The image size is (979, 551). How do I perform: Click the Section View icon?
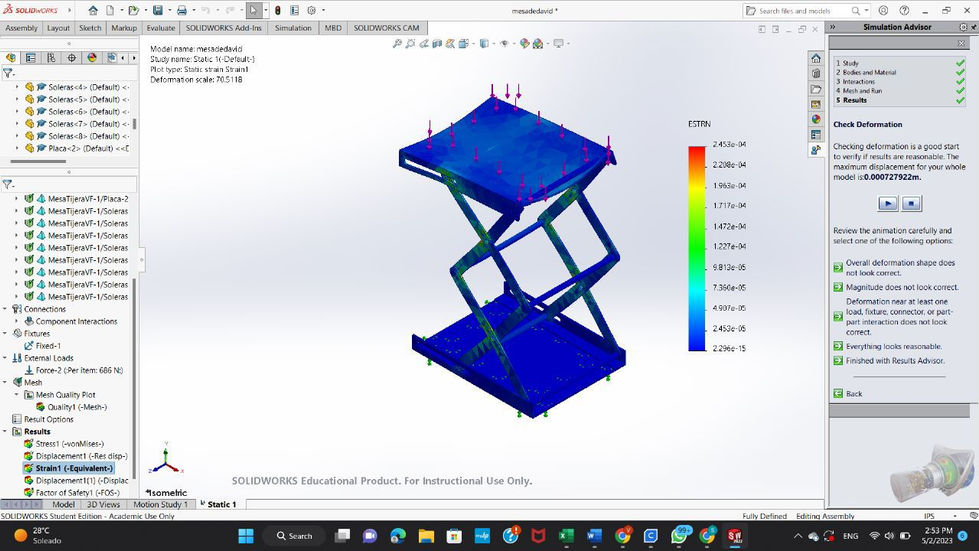tap(437, 44)
